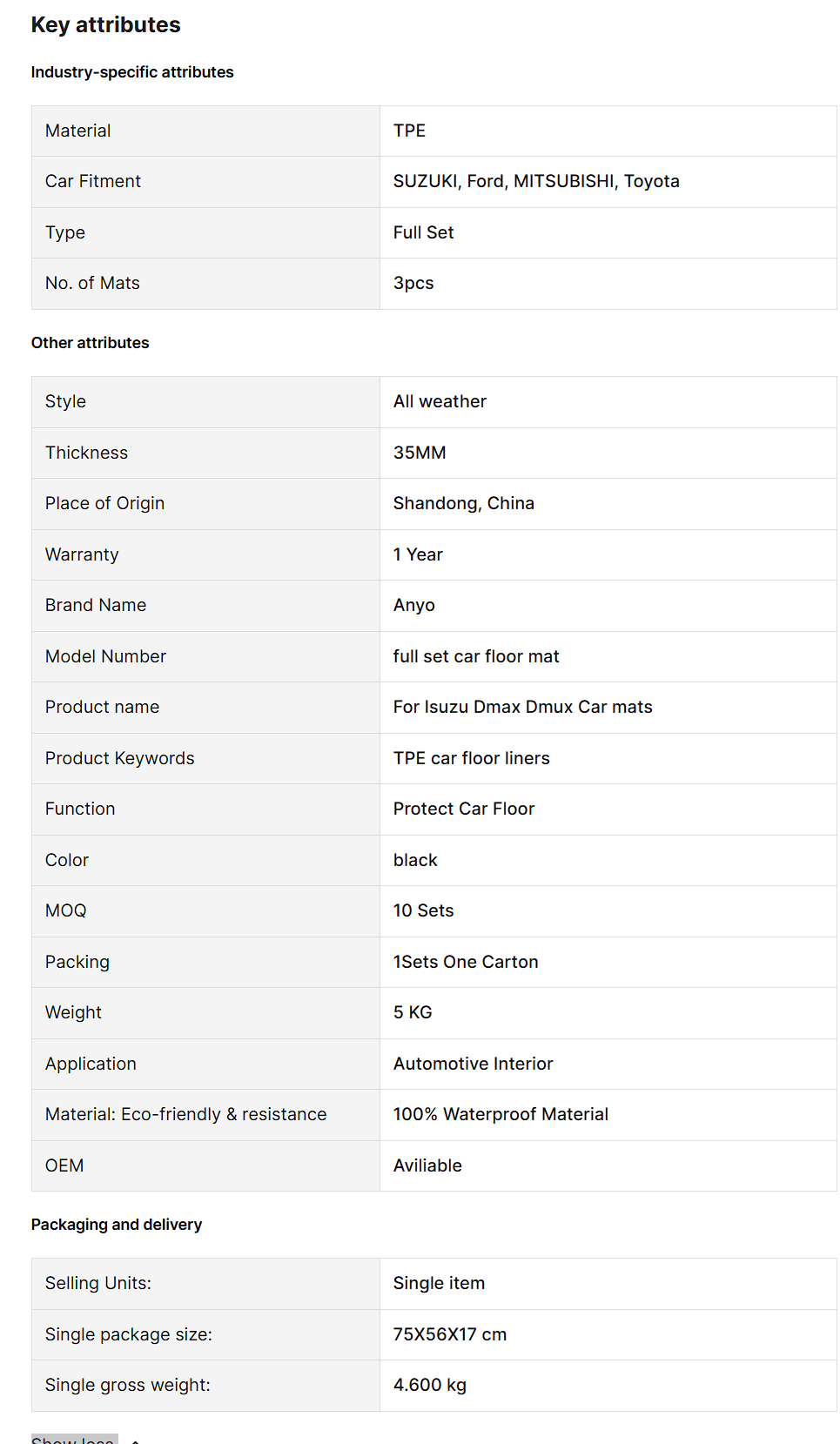Click the Key attributes heading
This screenshot has height=1444, width=840.
point(105,25)
